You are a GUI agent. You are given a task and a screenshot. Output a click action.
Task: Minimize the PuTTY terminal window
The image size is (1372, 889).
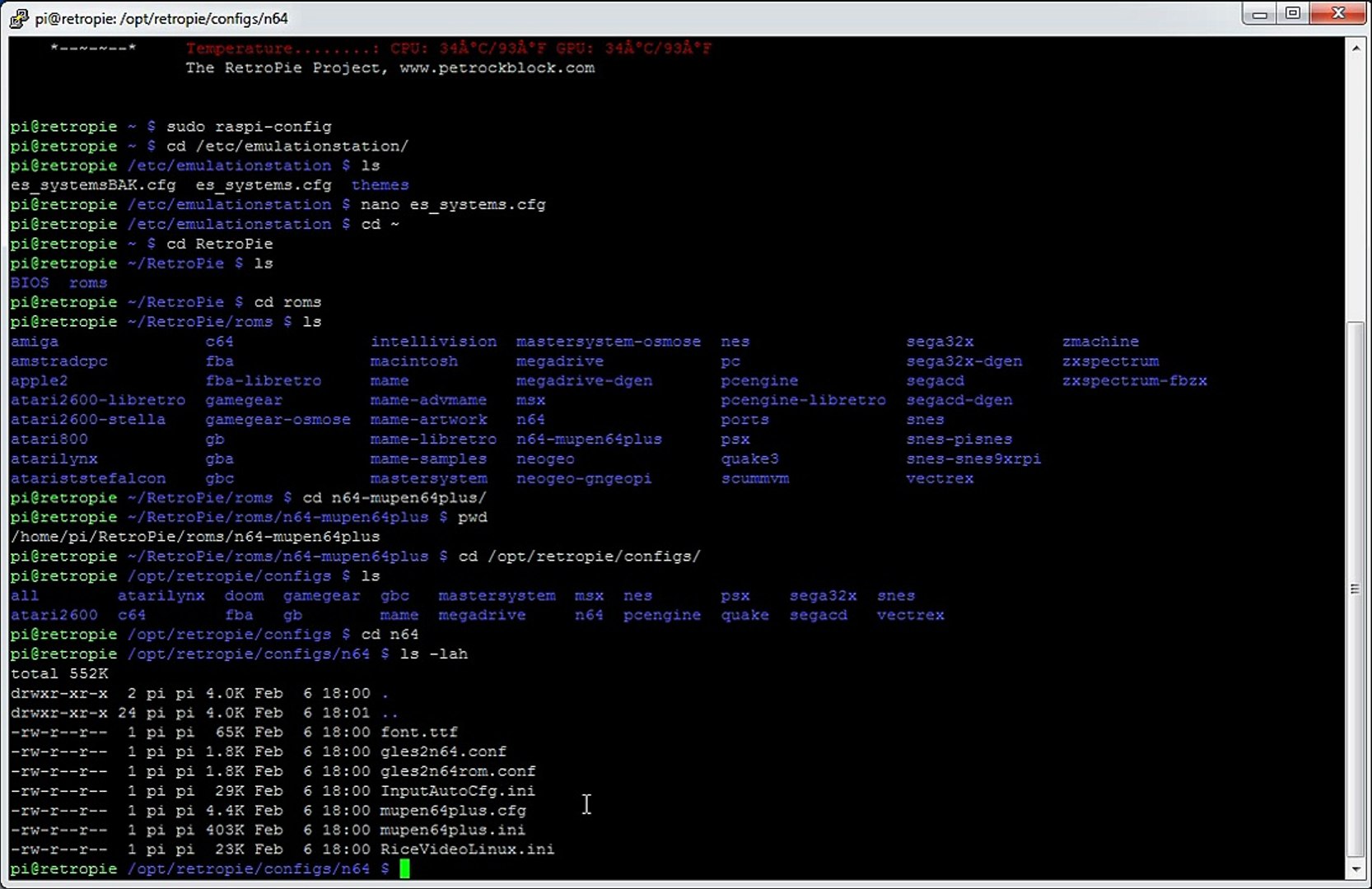point(1259,14)
